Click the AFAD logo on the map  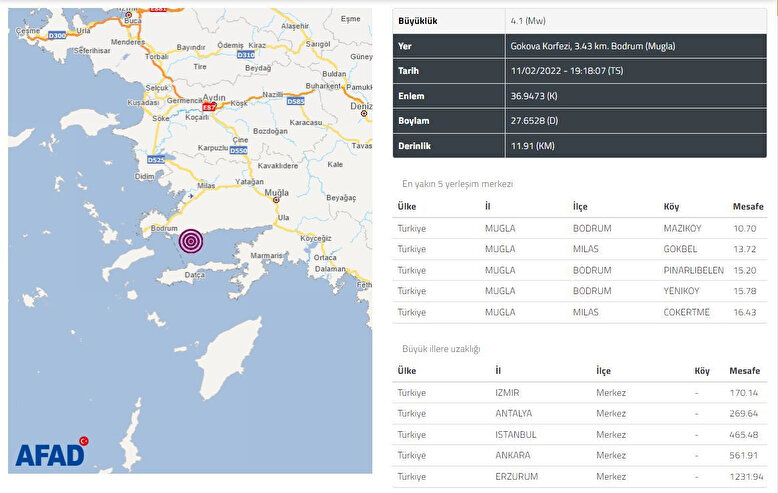(51, 453)
